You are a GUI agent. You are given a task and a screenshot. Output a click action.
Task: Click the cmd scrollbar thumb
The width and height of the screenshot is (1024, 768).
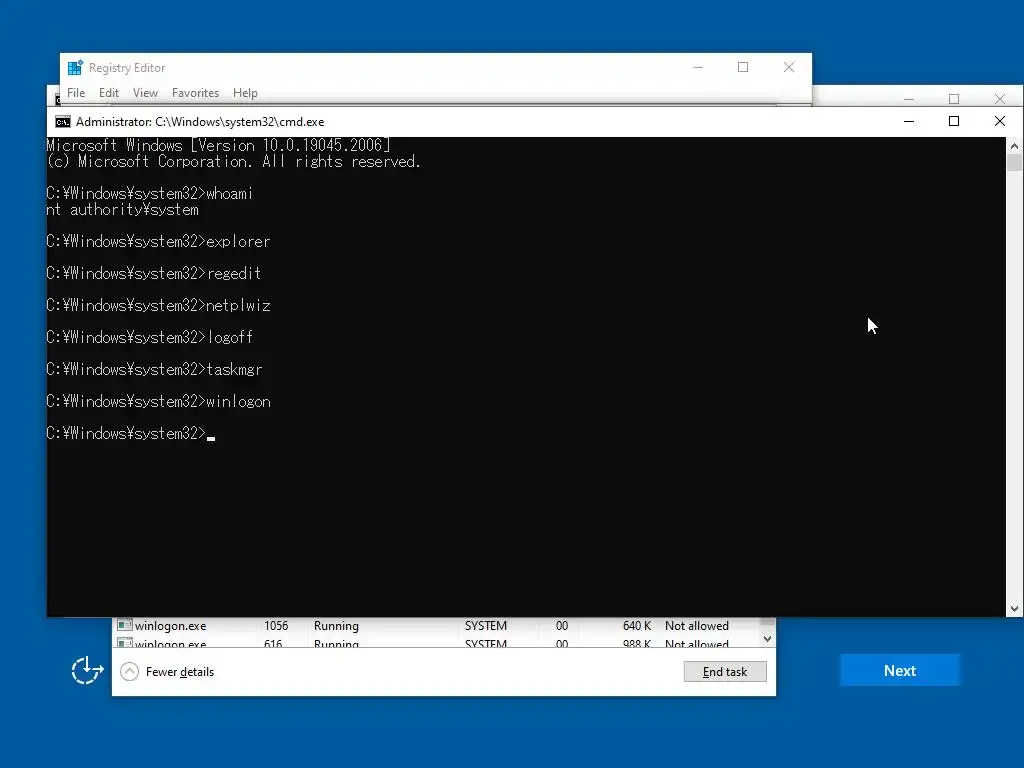1014,162
